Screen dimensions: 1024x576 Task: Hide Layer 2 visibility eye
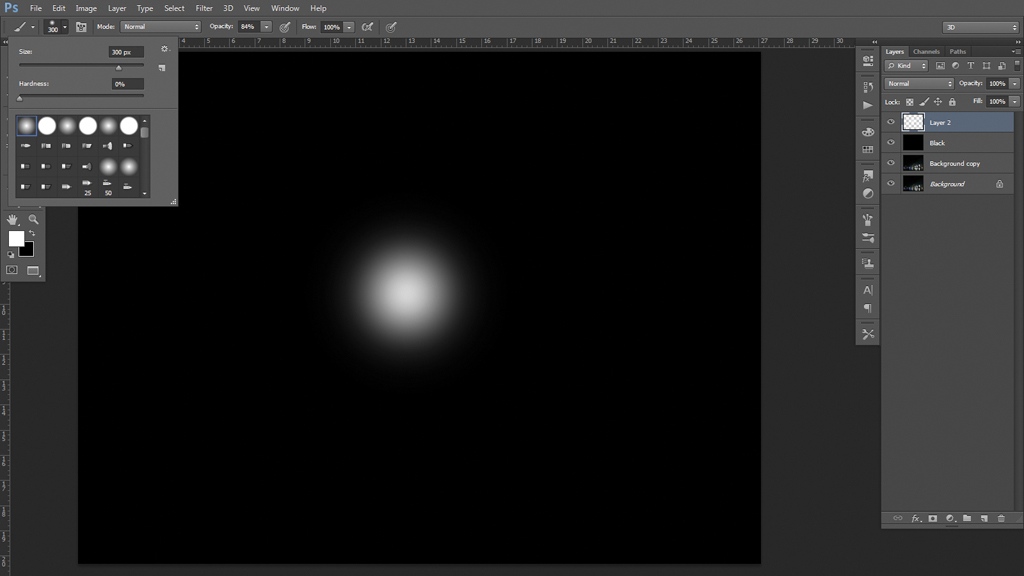[x=891, y=122]
